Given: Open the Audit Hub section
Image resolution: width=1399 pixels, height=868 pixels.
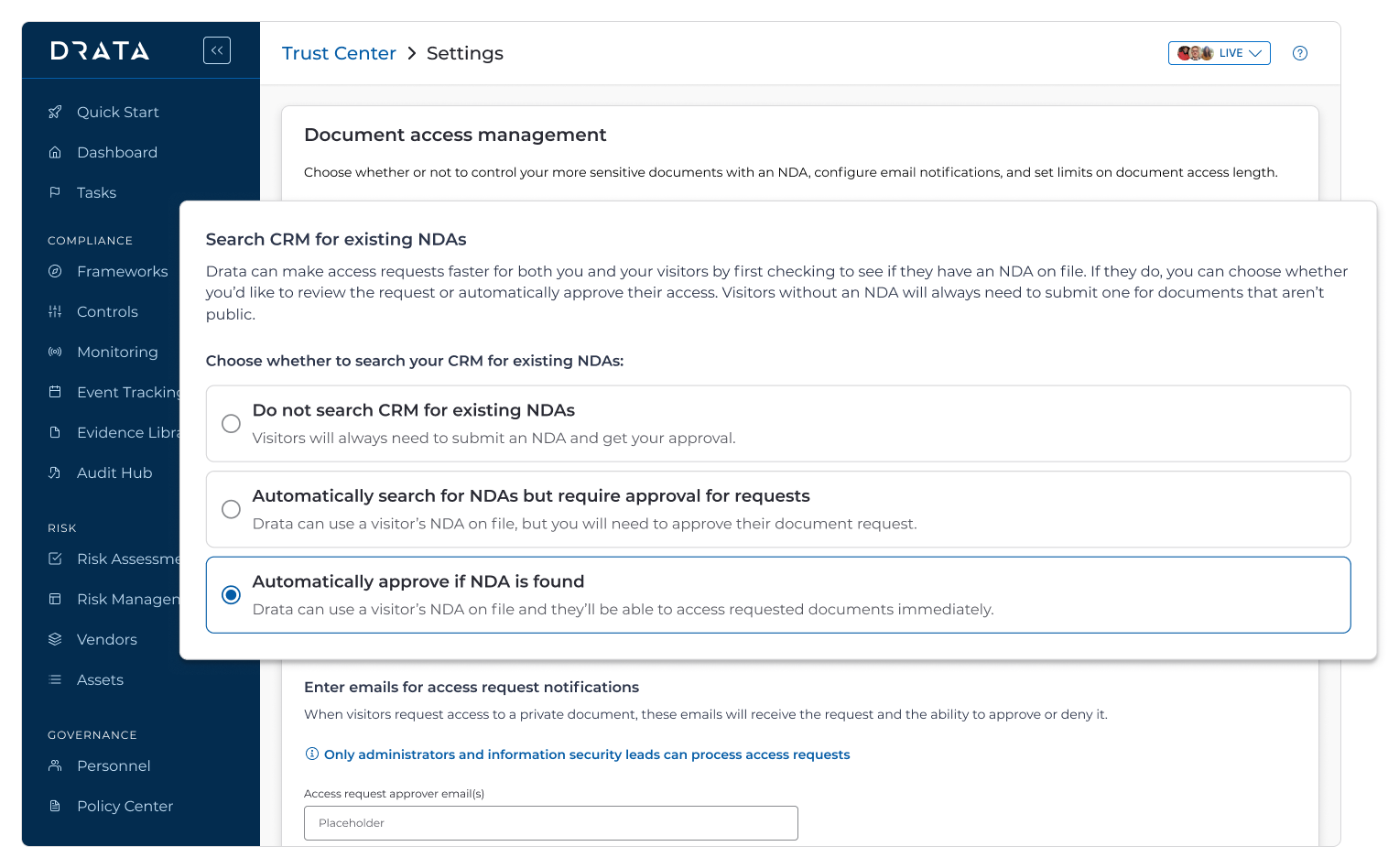Looking at the screenshot, I should [x=114, y=472].
